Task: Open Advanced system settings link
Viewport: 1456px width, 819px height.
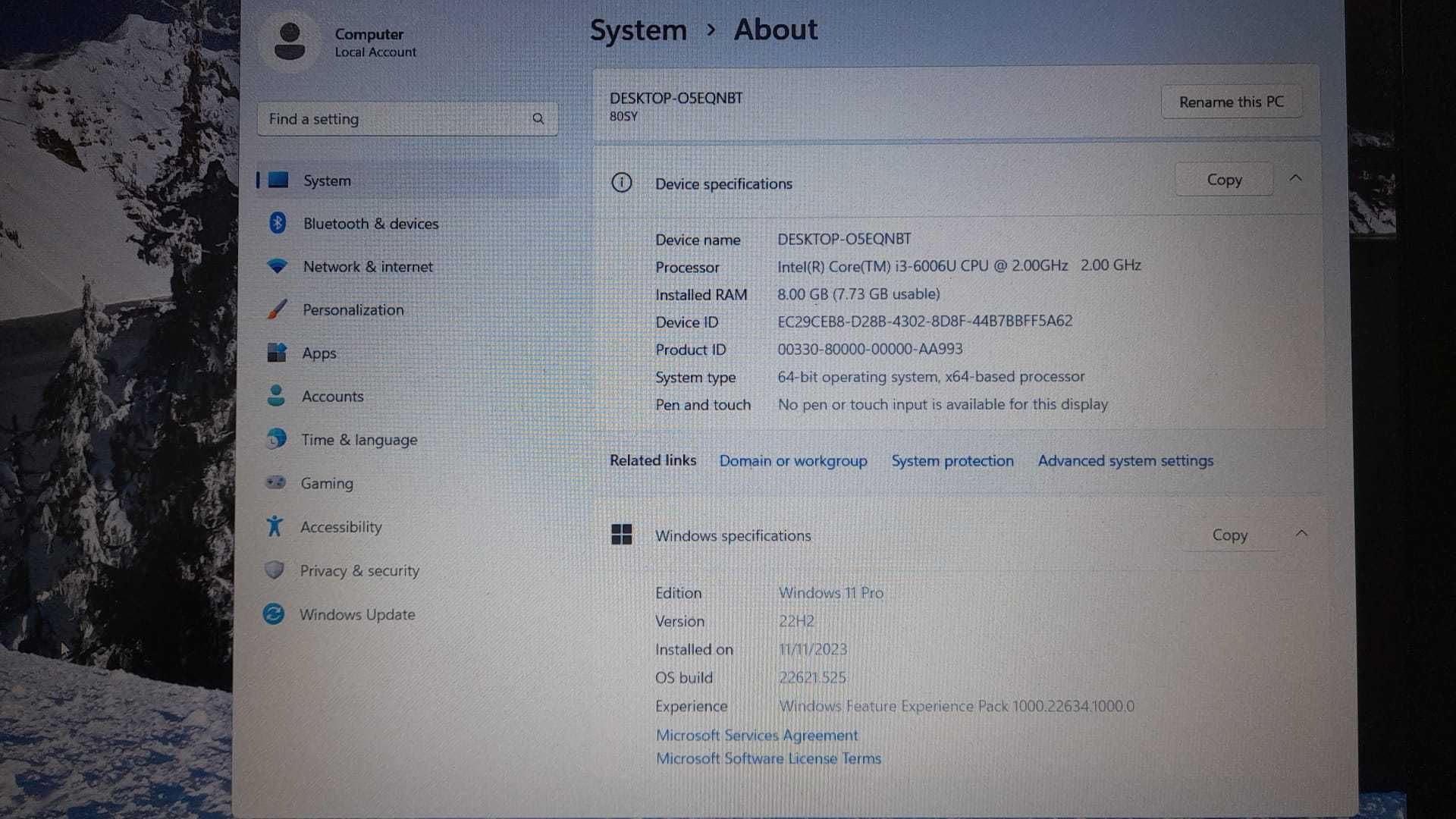Action: pyautogui.click(x=1125, y=460)
